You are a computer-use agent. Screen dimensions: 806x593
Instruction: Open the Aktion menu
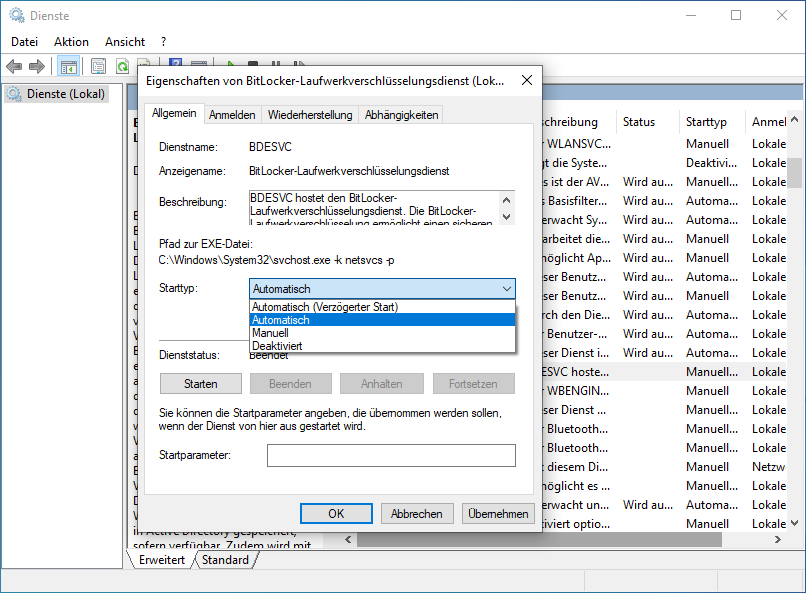coord(71,42)
